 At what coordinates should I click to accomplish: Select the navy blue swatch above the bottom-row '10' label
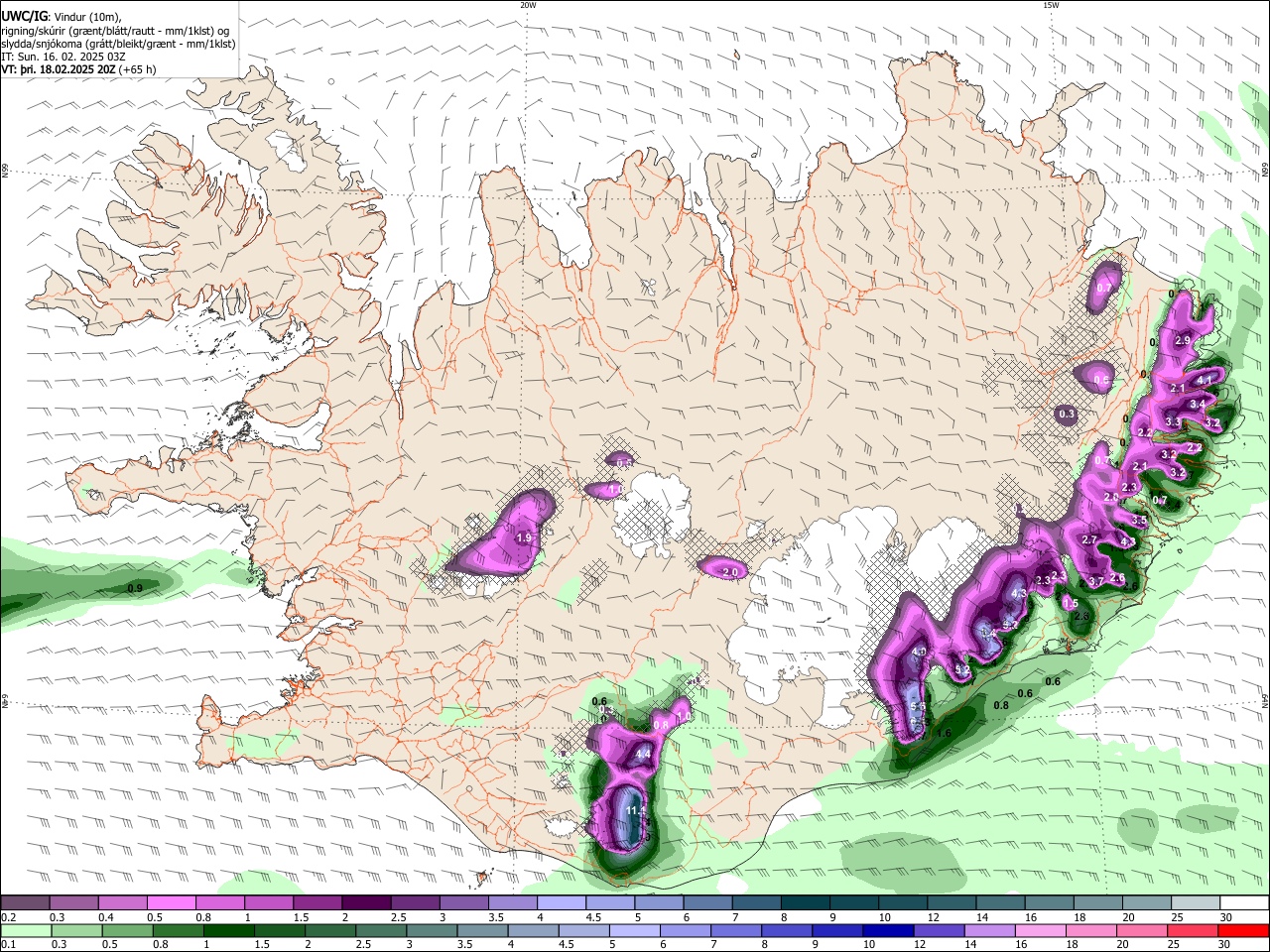(x=887, y=930)
